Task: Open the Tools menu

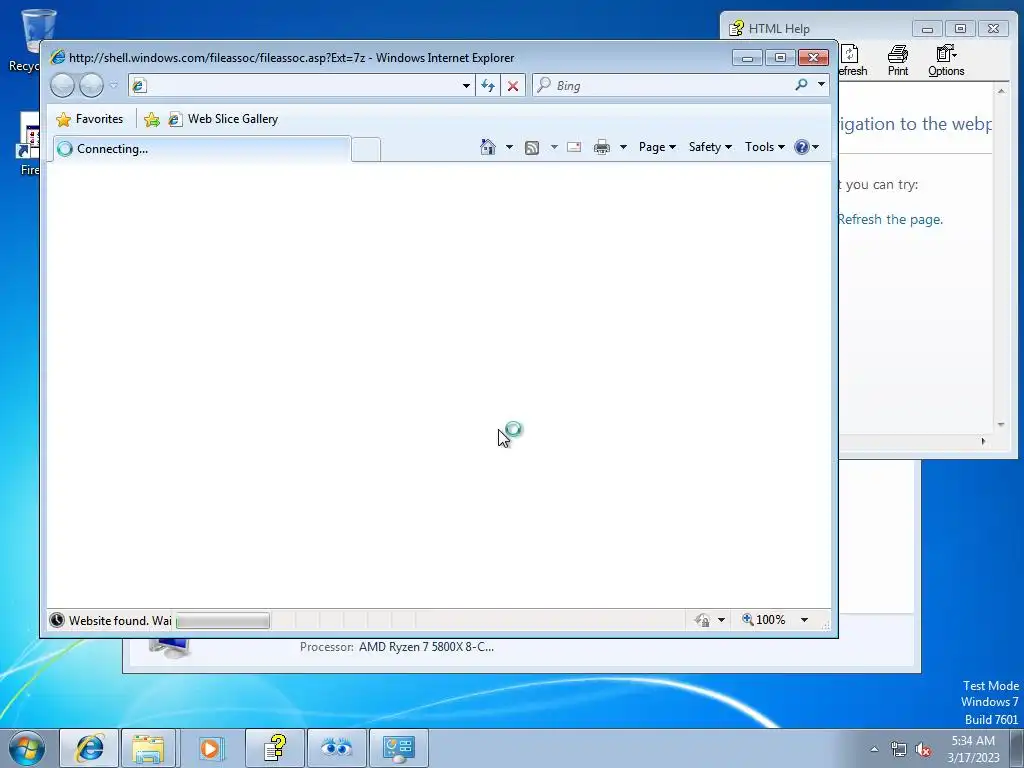Action: click(x=765, y=147)
